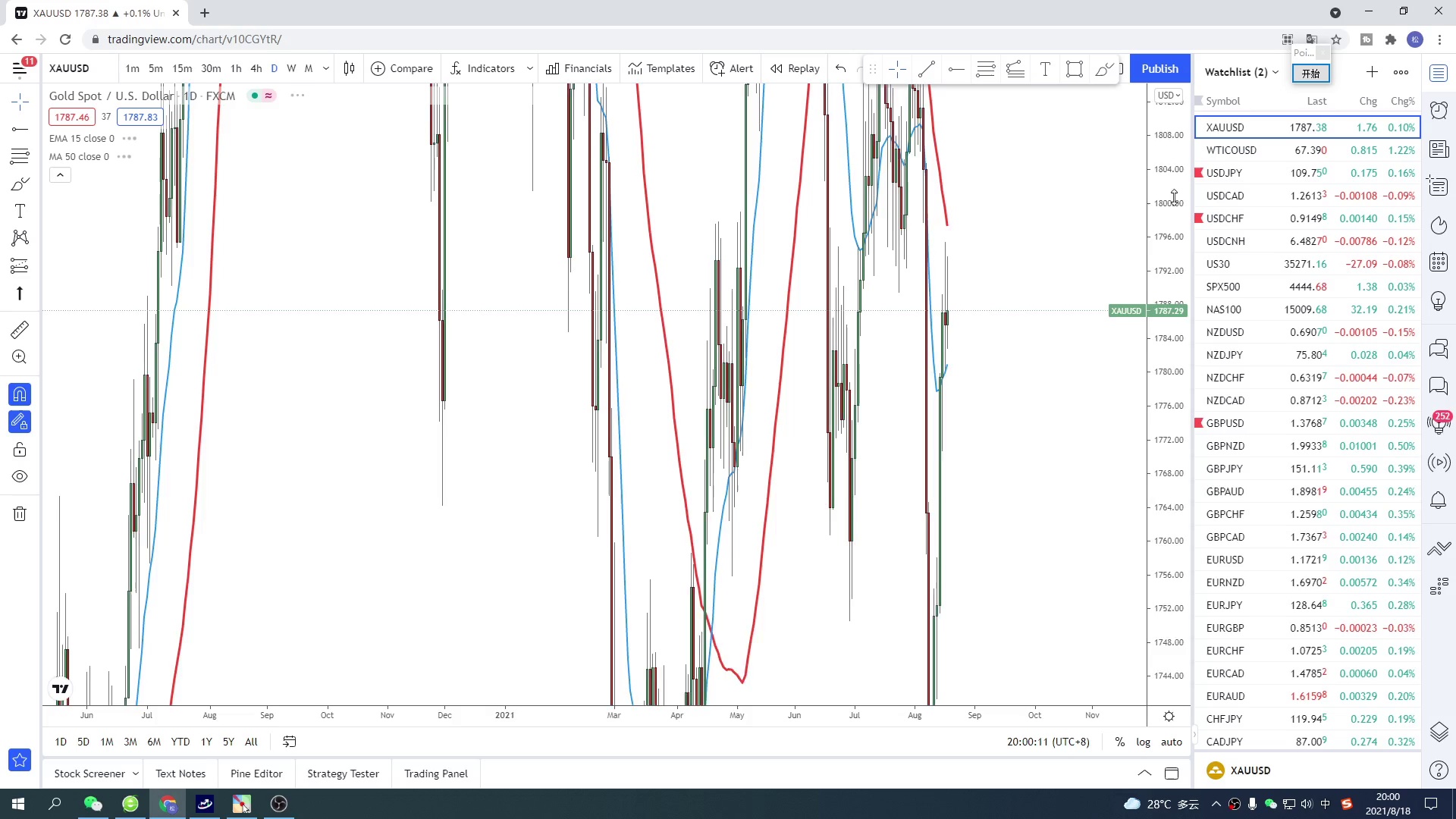Open the Alert clock icon in right sidebar

[1439, 111]
